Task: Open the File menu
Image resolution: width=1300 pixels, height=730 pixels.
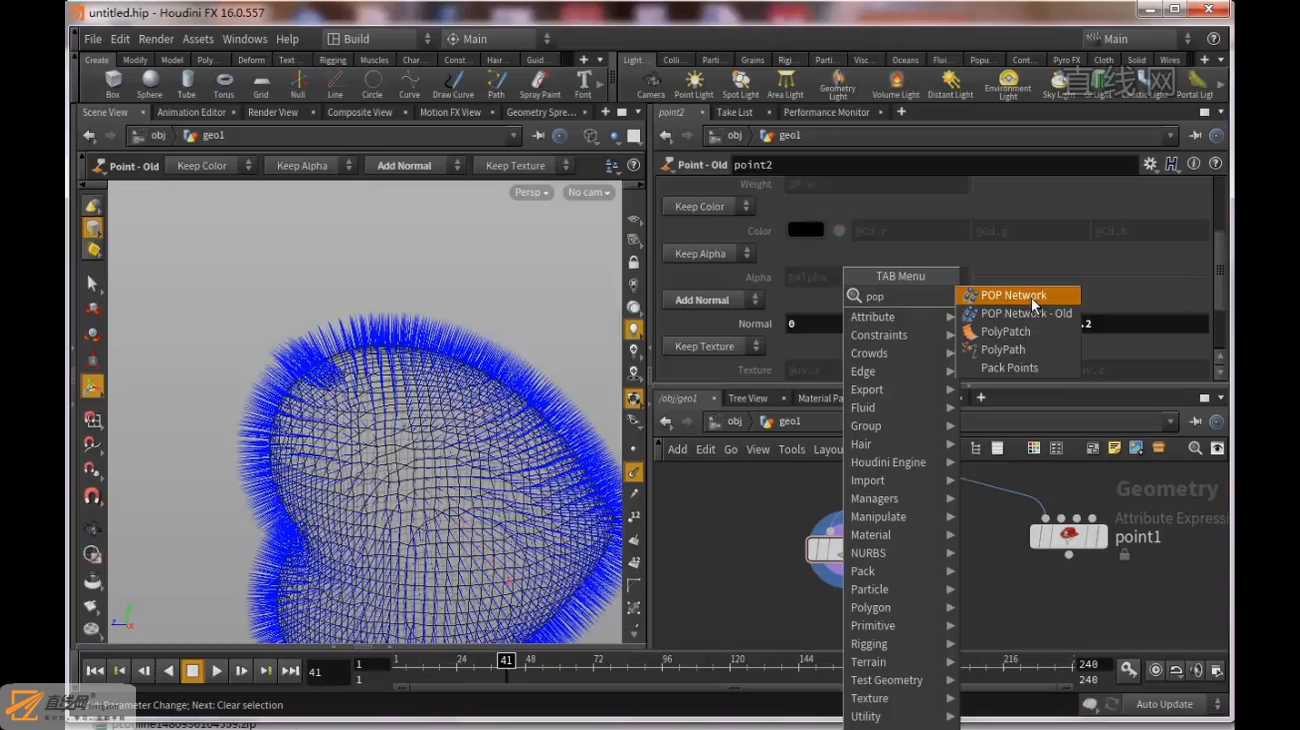Action: [x=93, y=39]
